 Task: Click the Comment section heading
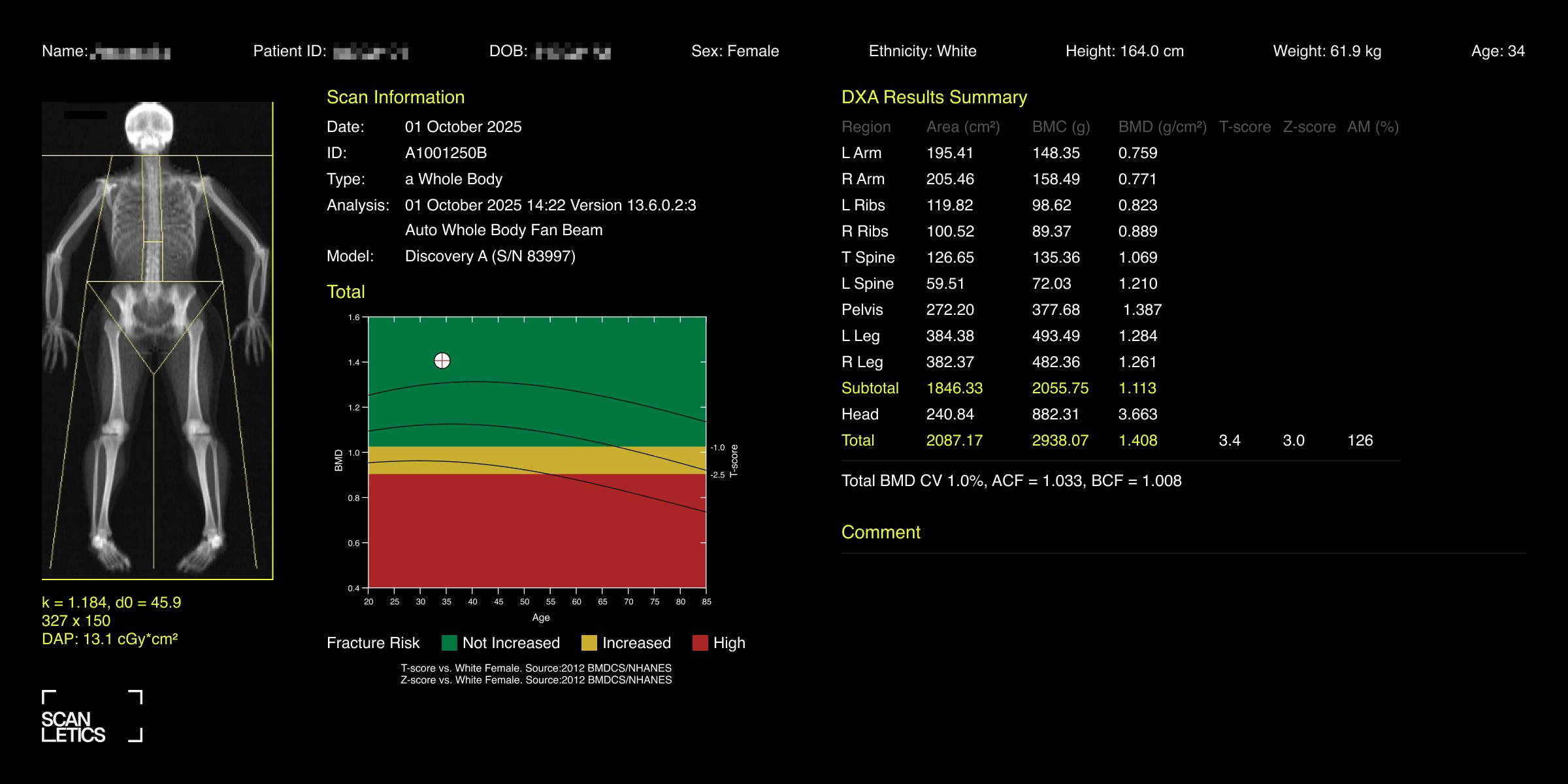(880, 532)
